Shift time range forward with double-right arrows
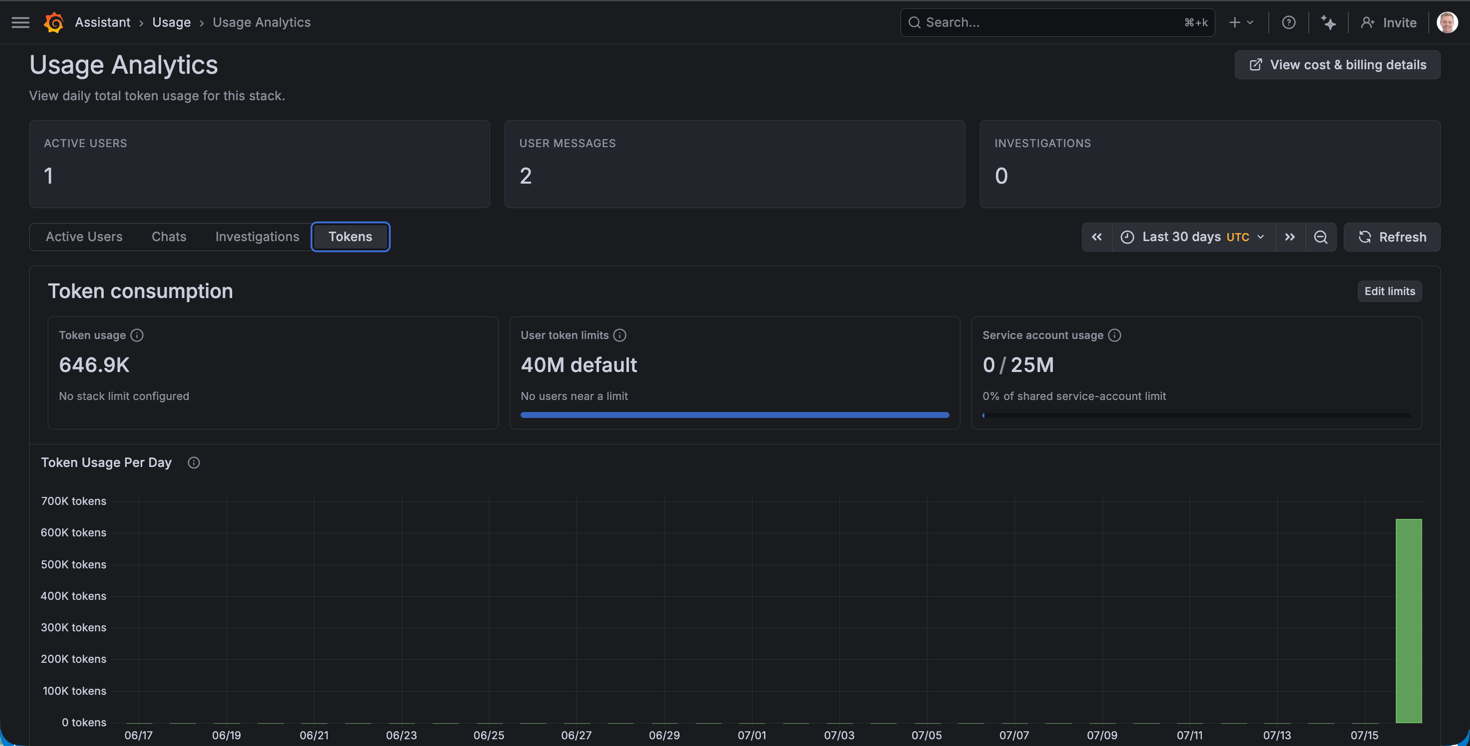 tap(1290, 237)
